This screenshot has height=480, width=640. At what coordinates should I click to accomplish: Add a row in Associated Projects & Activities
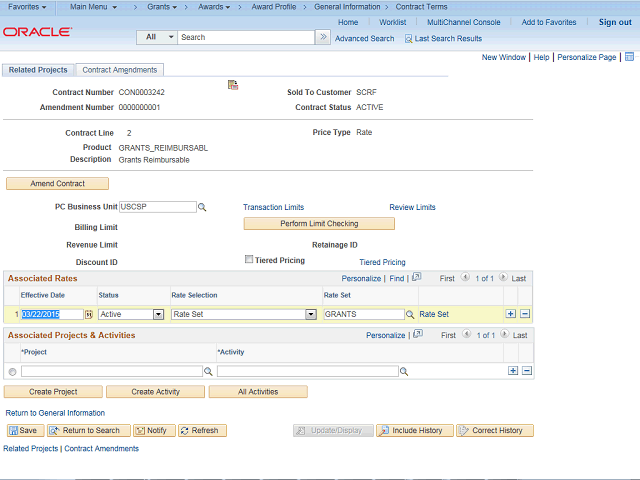[x=513, y=371]
